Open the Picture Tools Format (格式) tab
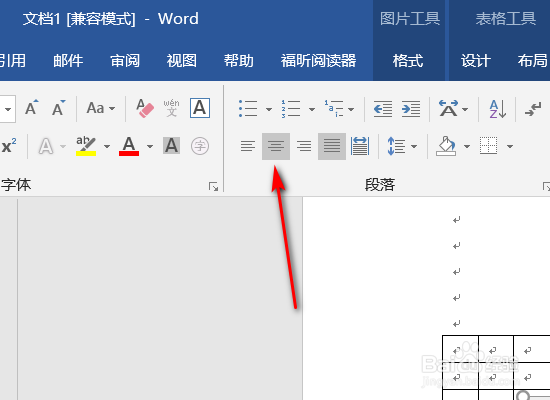The height and width of the screenshot is (400, 550). click(408, 61)
